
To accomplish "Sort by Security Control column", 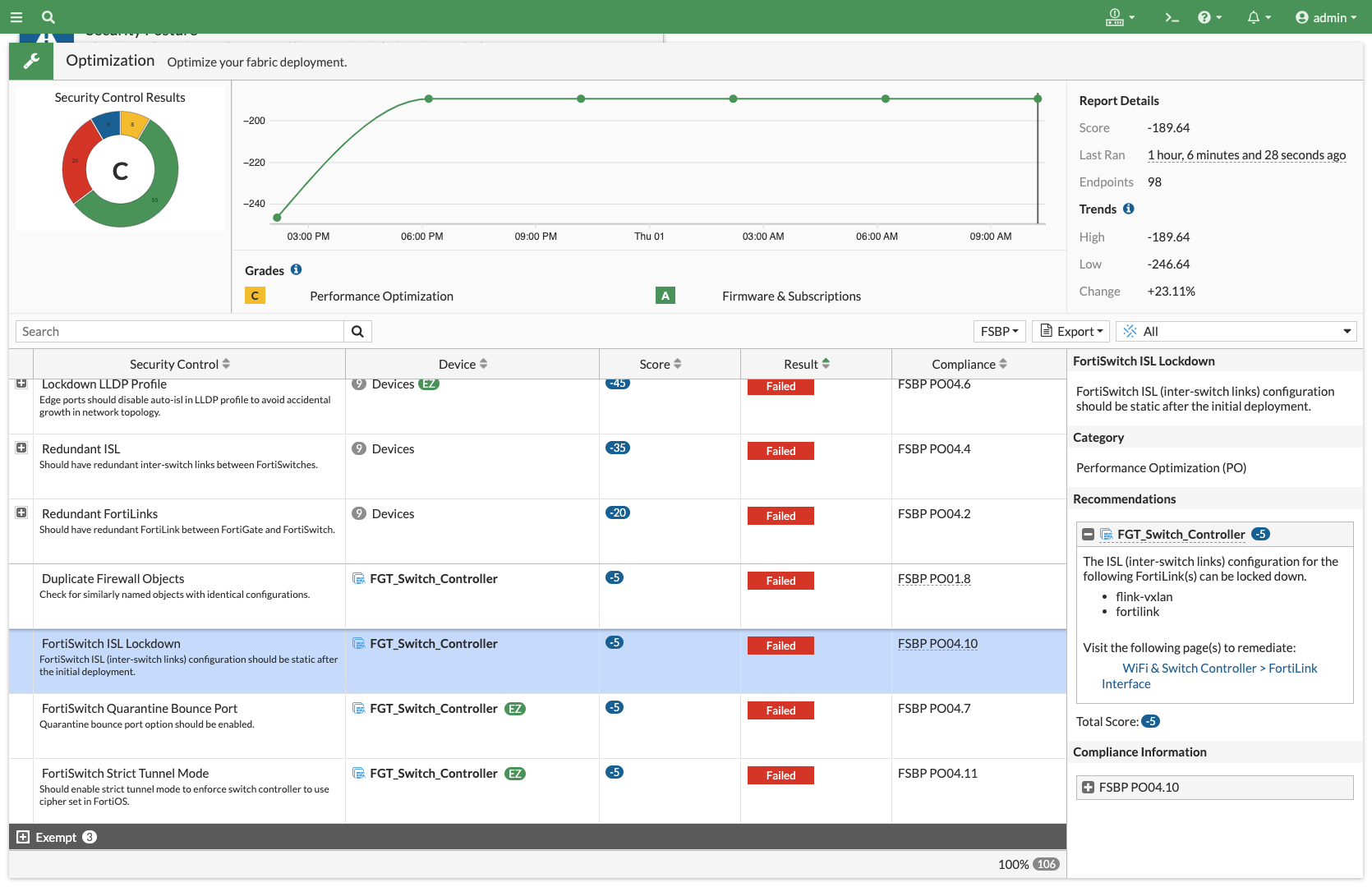I will pos(180,364).
